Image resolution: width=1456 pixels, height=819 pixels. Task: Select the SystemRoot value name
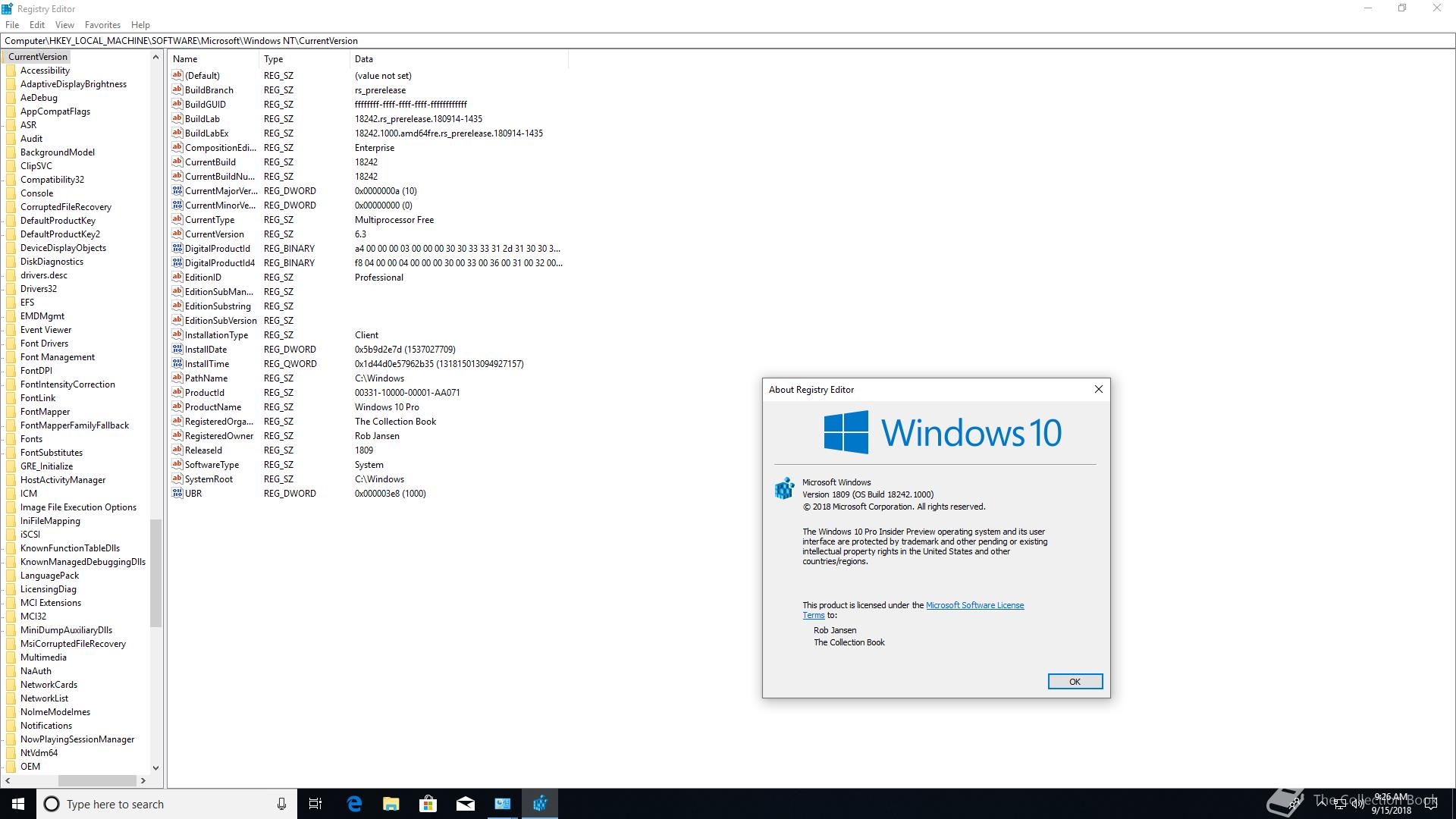(209, 479)
